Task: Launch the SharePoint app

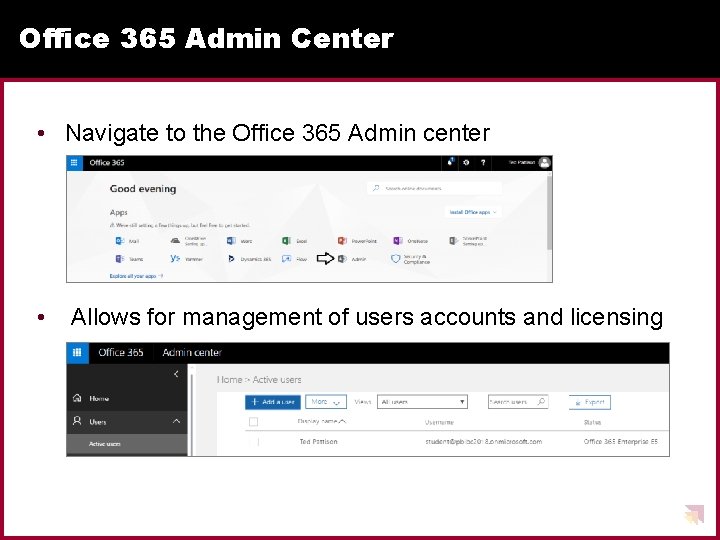Action: (x=468, y=241)
